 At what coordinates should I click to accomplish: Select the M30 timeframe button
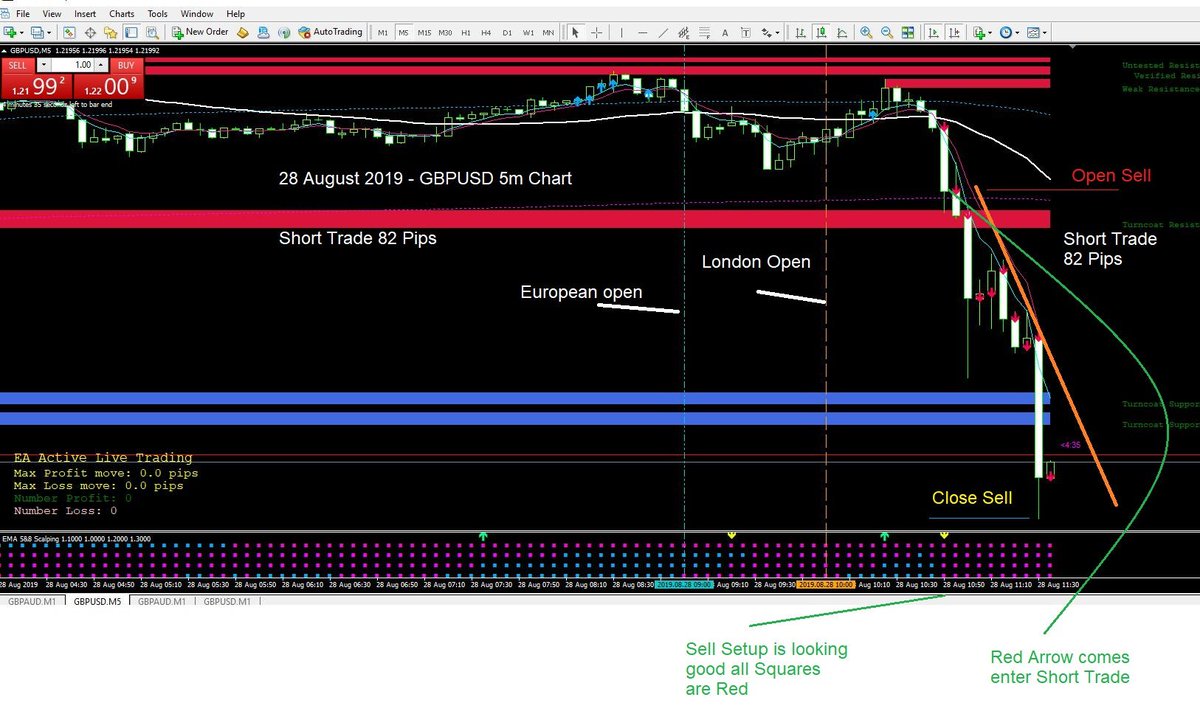coord(445,32)
